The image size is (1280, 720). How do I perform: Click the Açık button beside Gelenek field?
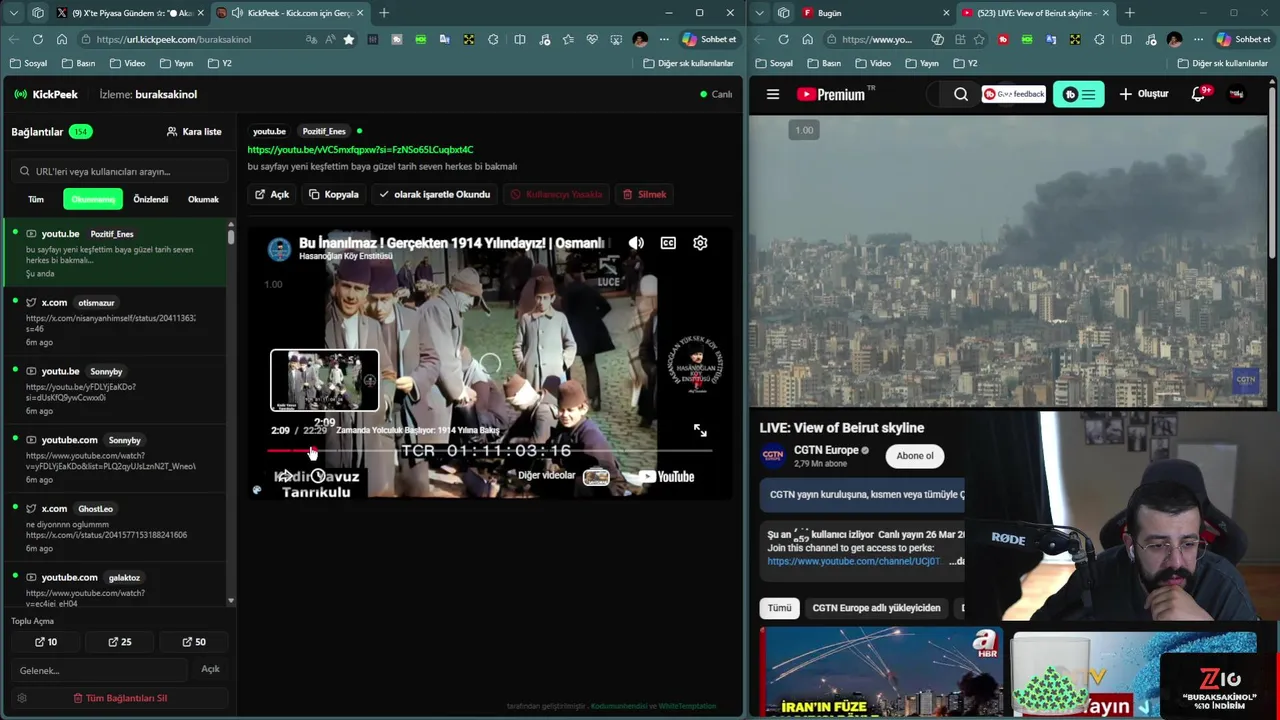coord(210,669)
